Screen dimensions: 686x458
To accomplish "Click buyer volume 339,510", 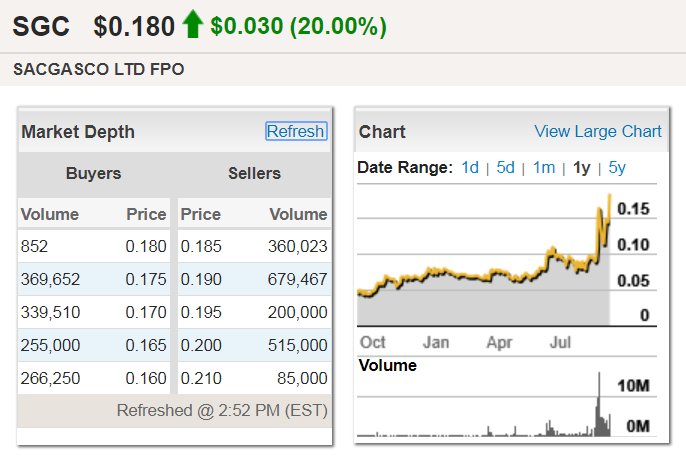I will click(50, 312).
